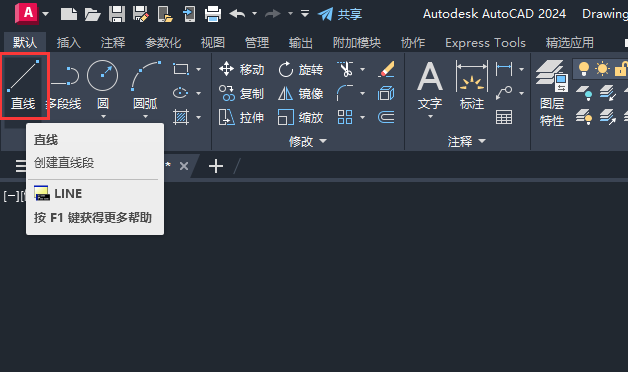Click the 复制 copy tool
The image size is (628, 372).
click(x=242, y=93)
